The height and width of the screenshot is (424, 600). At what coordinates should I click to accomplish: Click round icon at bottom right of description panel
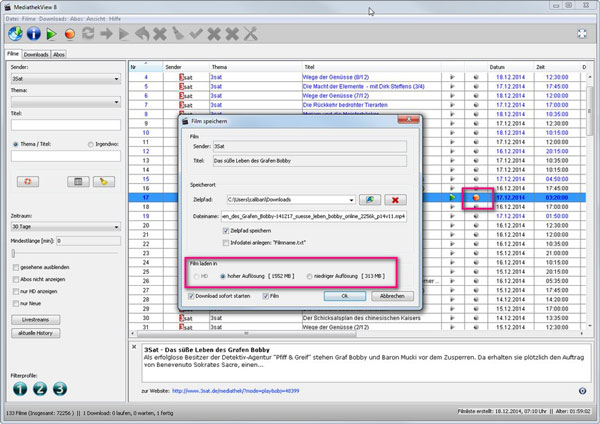582,391
